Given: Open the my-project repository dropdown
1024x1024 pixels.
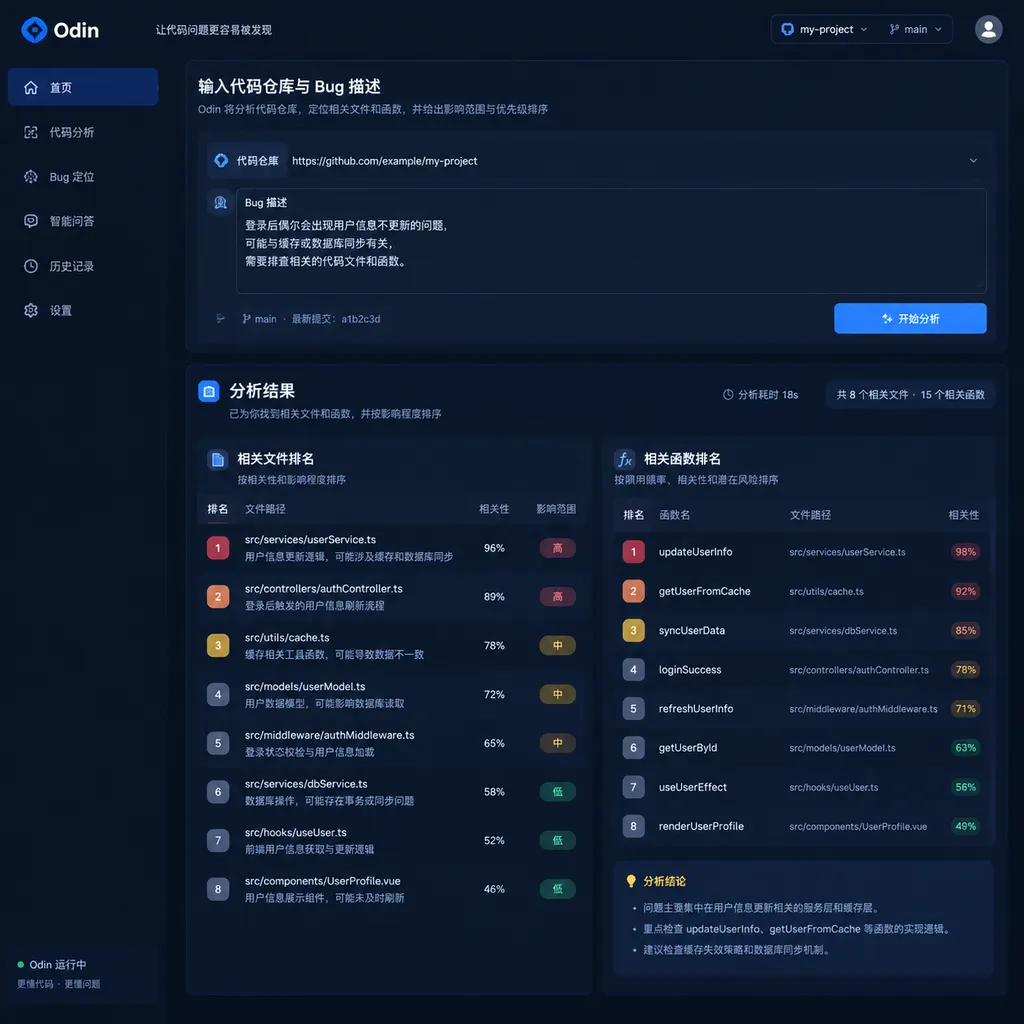Looking at the screenshot, I should point(825,29).
